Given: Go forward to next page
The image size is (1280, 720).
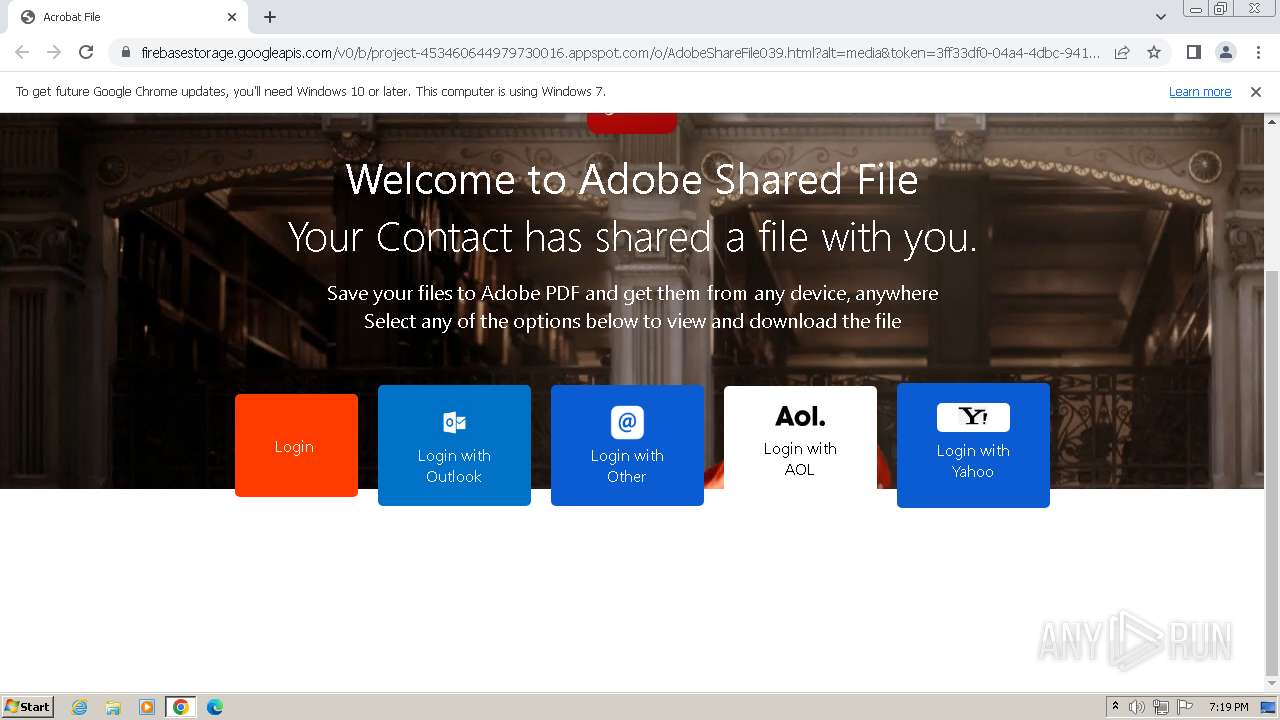Looking at the screenshot, I should tap(54, 52).
